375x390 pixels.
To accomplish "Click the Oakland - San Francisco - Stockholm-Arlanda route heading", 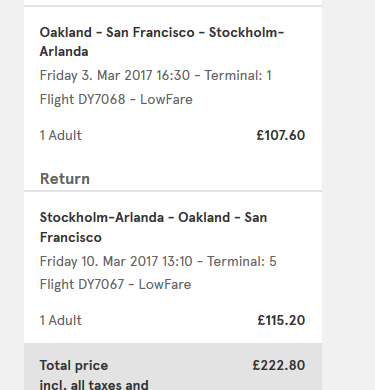I will click(x=162, y=42).
